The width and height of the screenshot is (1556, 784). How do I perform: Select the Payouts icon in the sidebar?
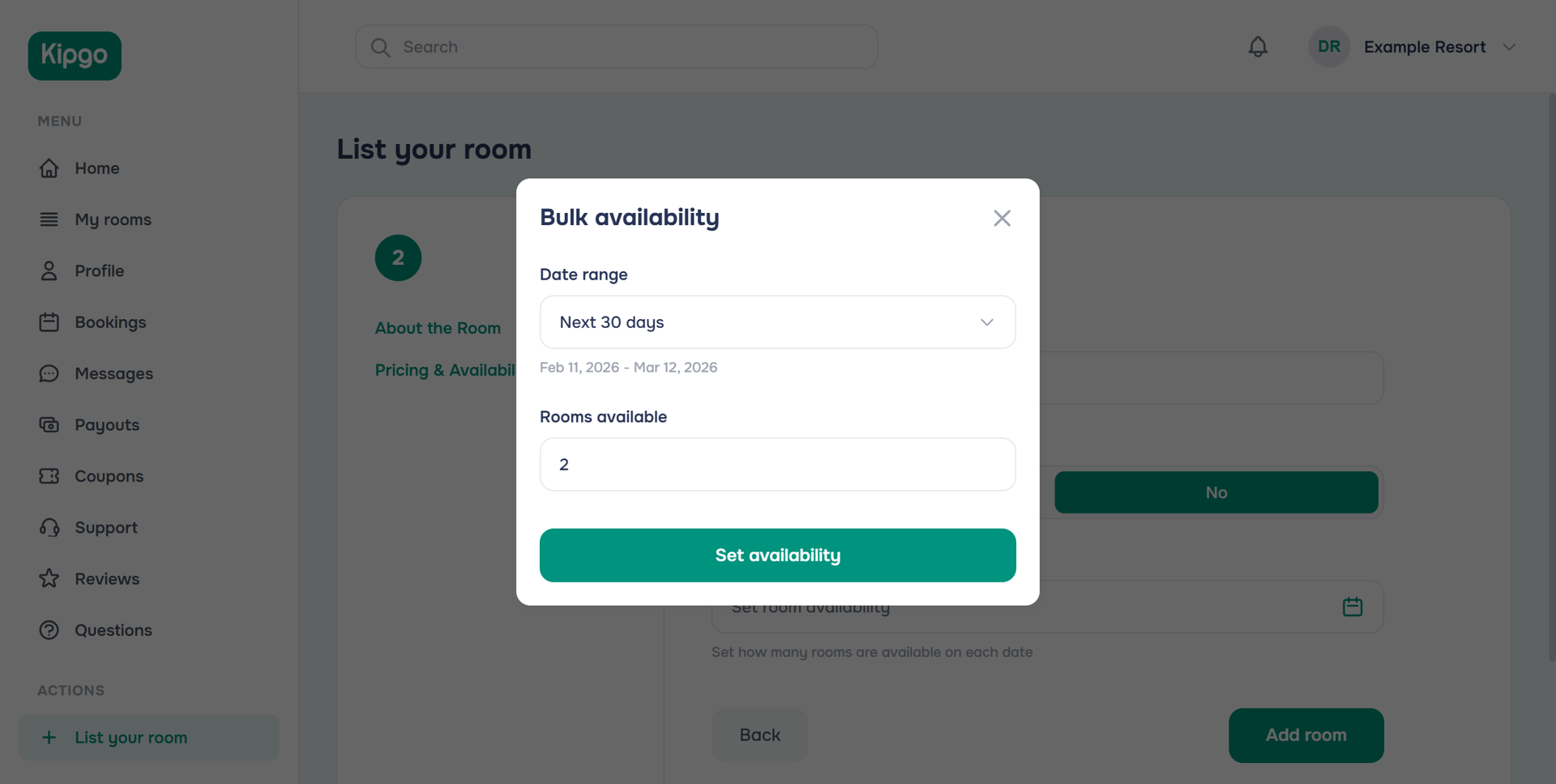pyautogui.click(x=49, y=424)
